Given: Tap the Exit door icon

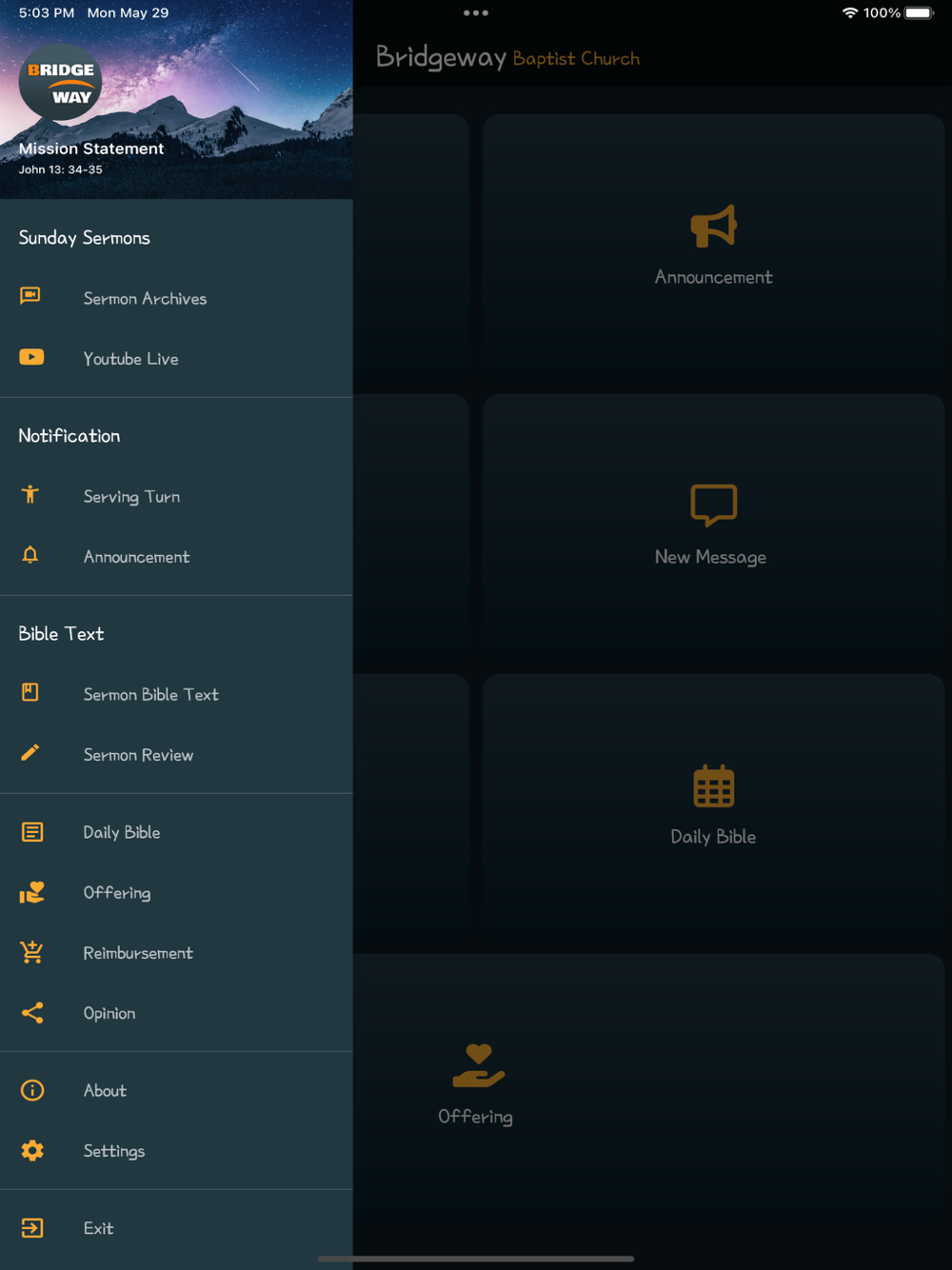Looking at the screenshot, I should pyautogui.click(x=32, y=1228).
